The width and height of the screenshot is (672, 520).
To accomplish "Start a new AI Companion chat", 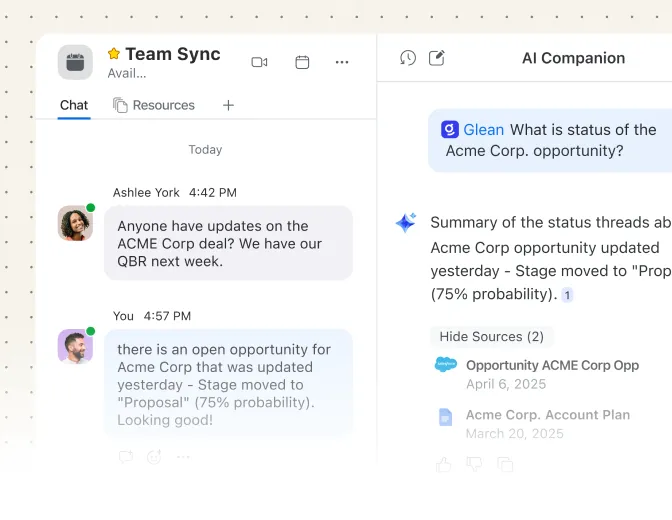I will pos(437,58).
